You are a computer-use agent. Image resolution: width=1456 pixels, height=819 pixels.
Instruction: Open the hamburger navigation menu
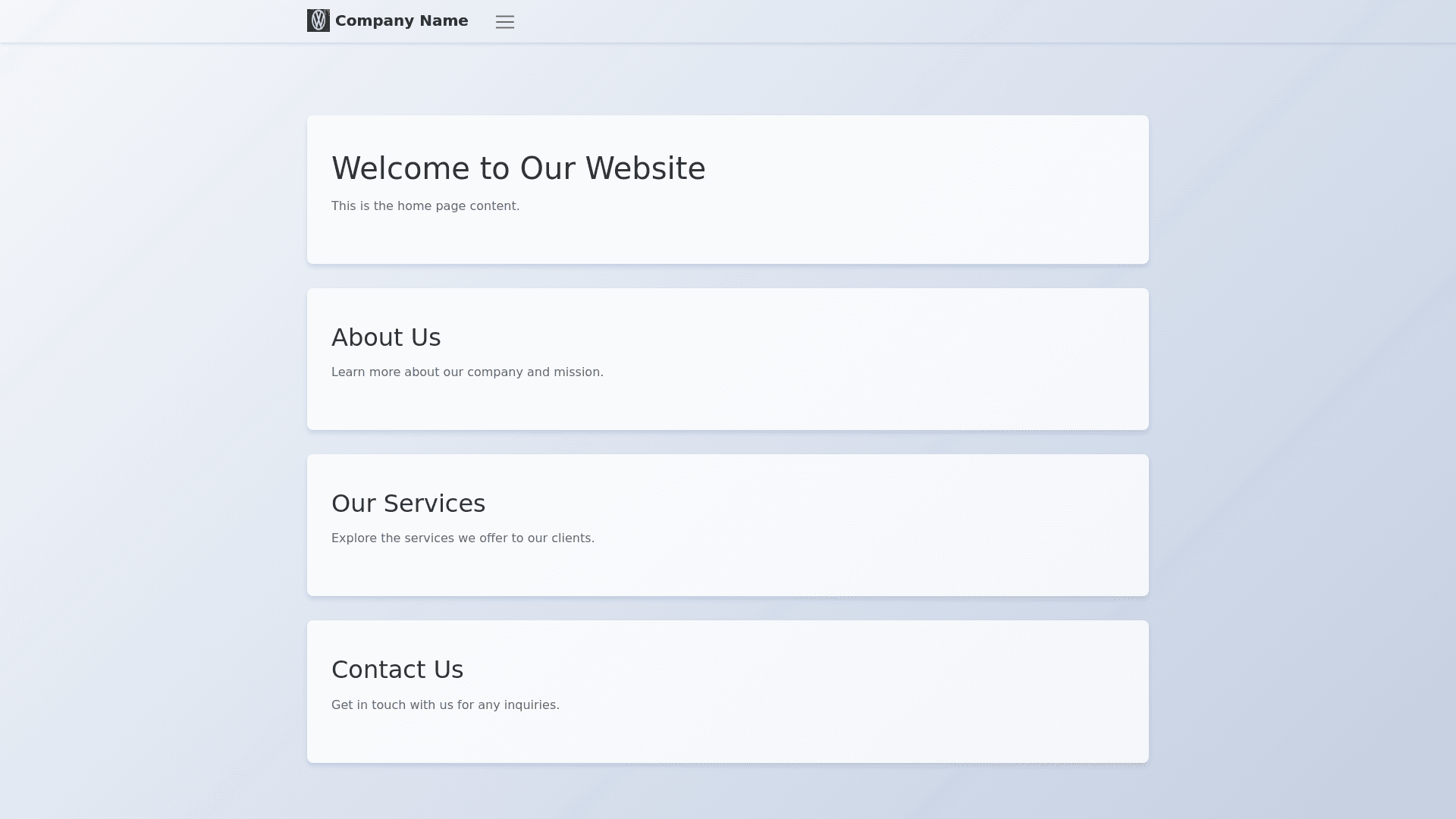[x=505, y=22]
